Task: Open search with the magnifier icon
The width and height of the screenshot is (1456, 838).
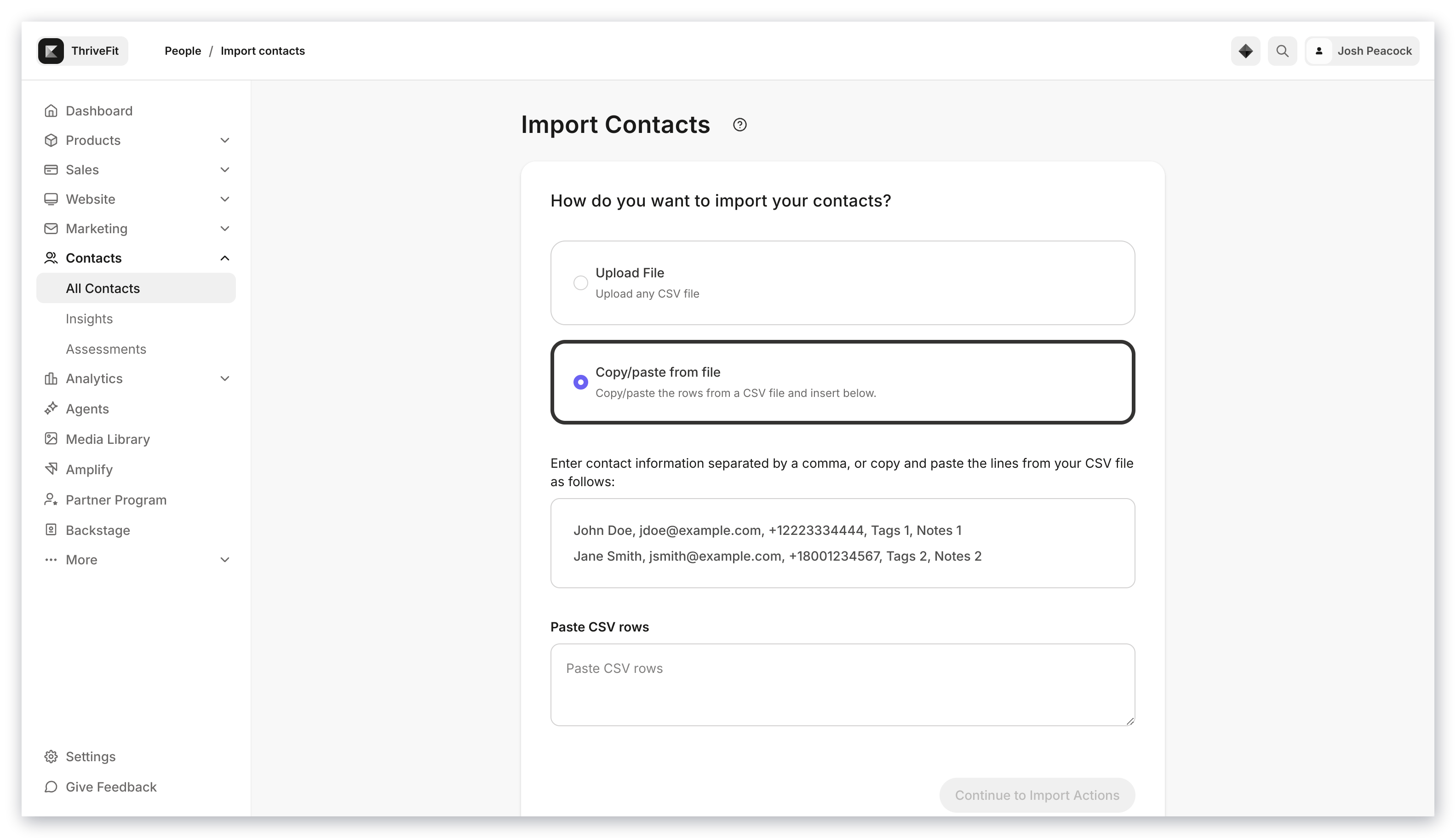Action: click(1282, 51)
